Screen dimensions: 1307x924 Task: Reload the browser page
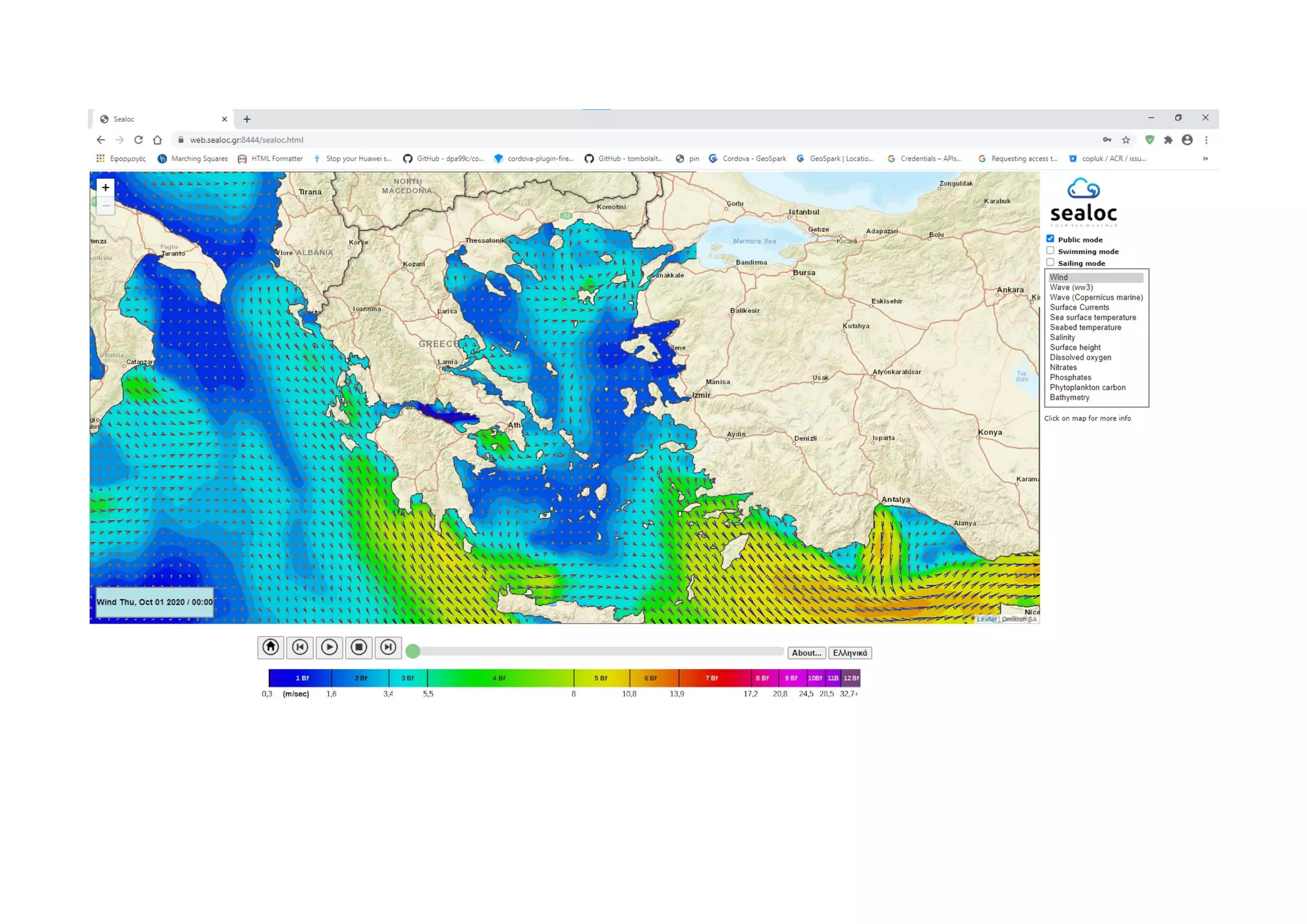(138, 140)
